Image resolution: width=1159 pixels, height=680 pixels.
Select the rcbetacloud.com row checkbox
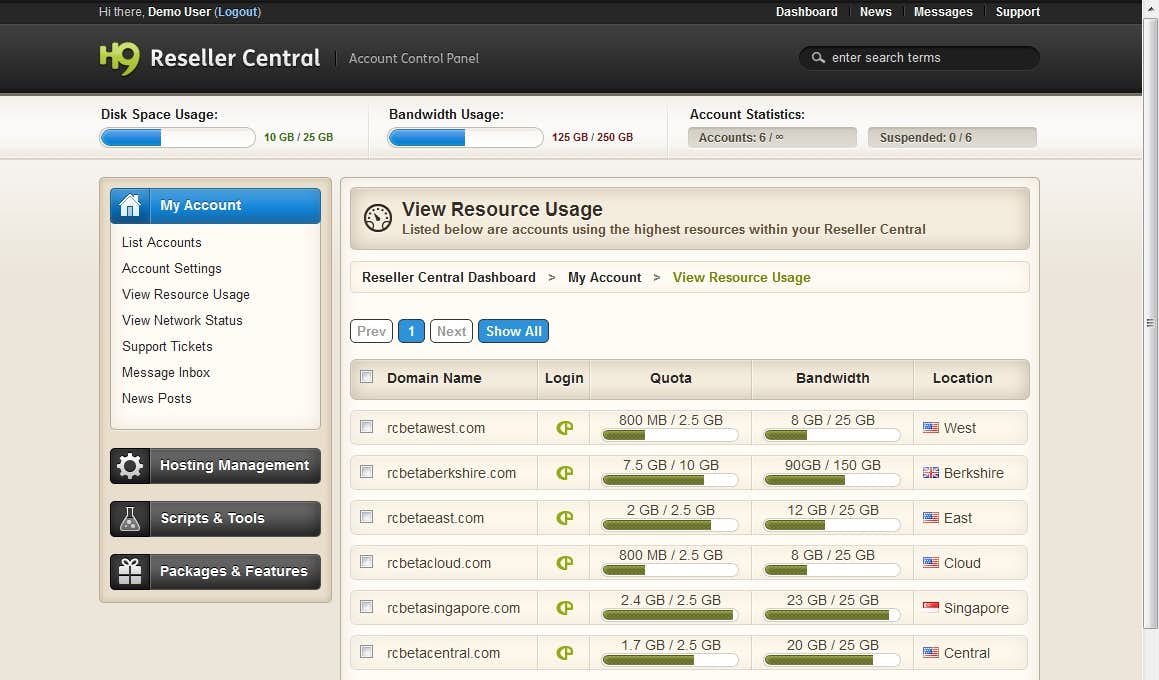(367, 562)
